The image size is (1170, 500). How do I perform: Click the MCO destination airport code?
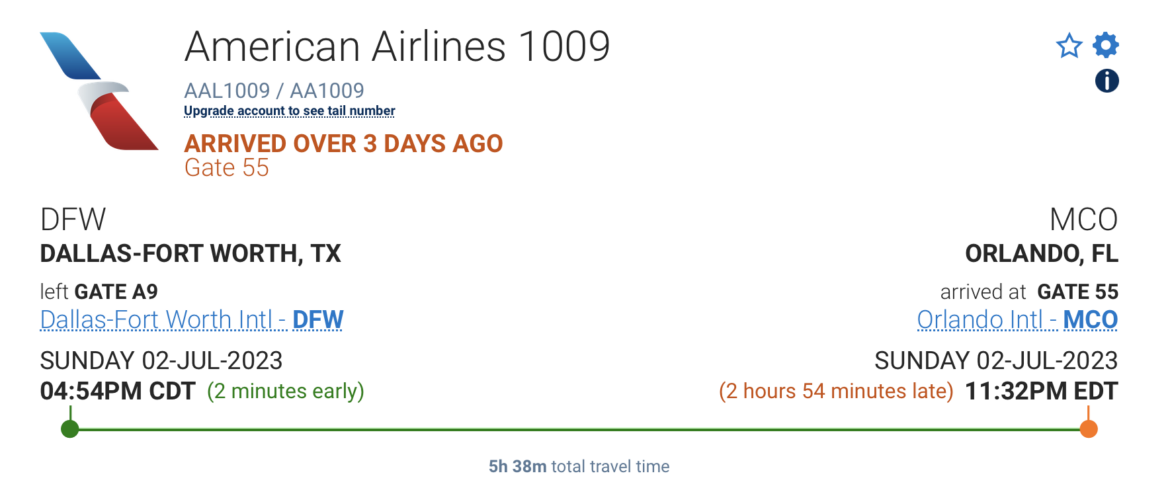click(x=1084, y=220)
